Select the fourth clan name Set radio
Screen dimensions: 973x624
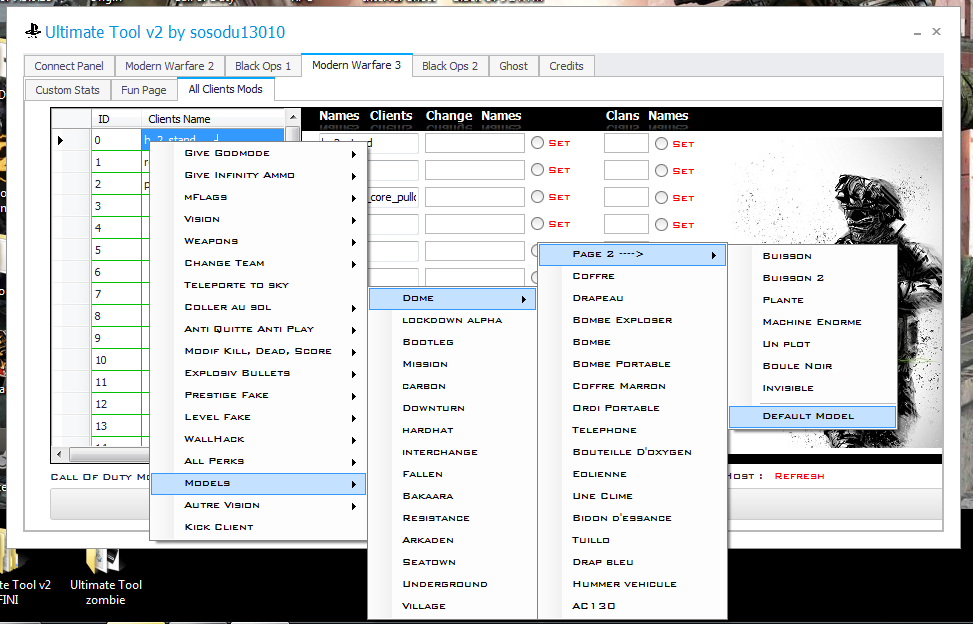[661, 225]
